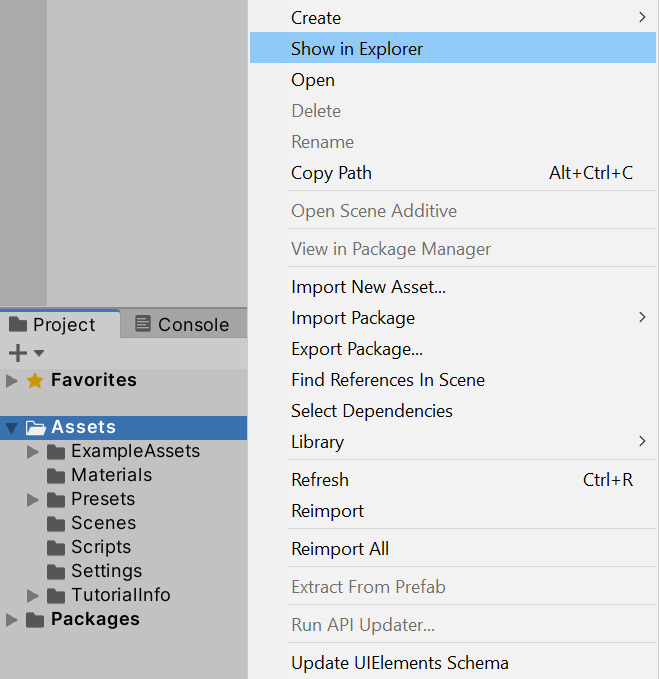Viewport: 659px width, 679px height.
Task: Expand the Presets folder arrow
Action: pyautogui.click(x=33, y=499)
